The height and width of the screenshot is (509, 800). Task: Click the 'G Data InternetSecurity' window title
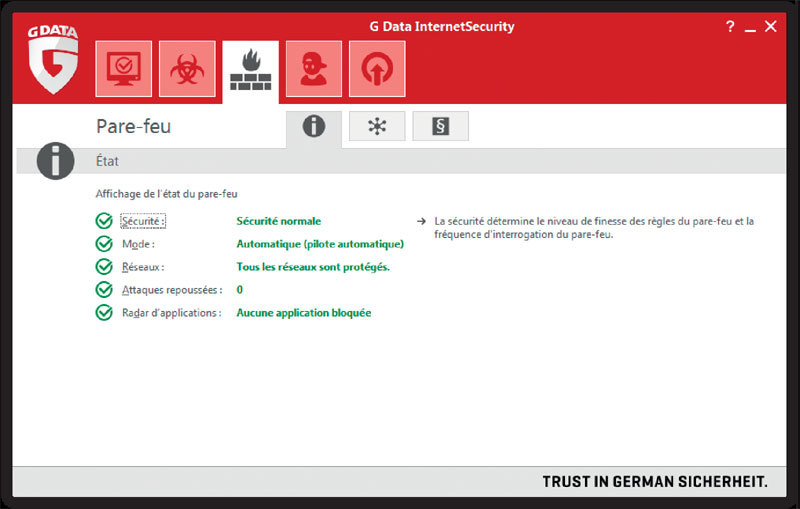click(x=442, y=27)
